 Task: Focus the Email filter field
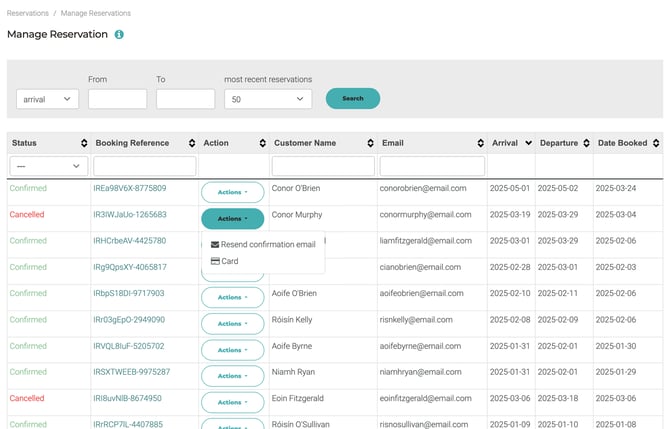coord(432,166)
